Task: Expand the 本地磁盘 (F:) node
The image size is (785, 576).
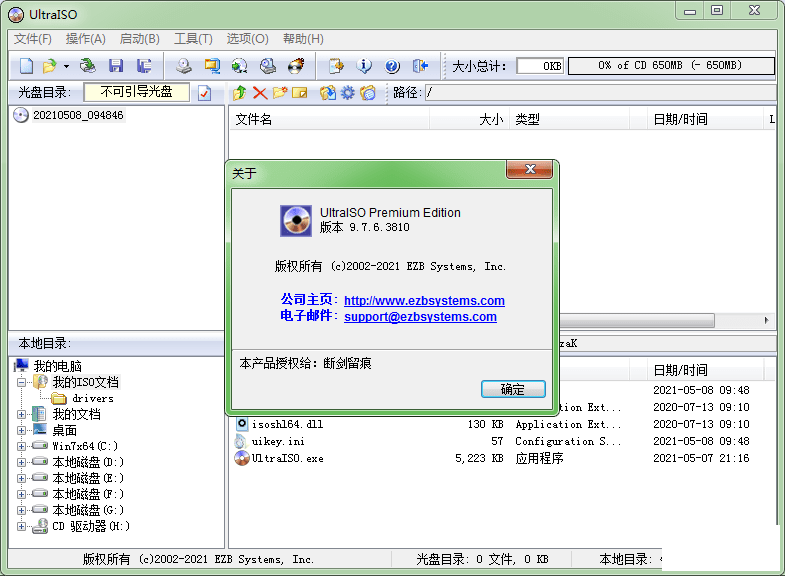Action: 21,494
